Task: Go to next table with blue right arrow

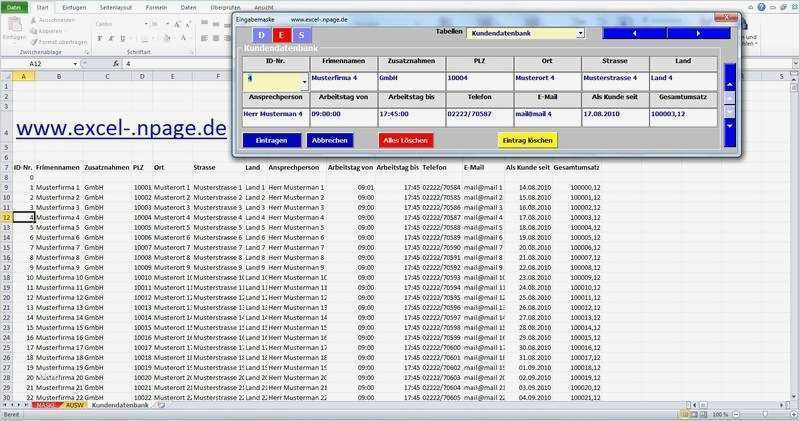Action: pyautogui.click(x=698, y=33)
